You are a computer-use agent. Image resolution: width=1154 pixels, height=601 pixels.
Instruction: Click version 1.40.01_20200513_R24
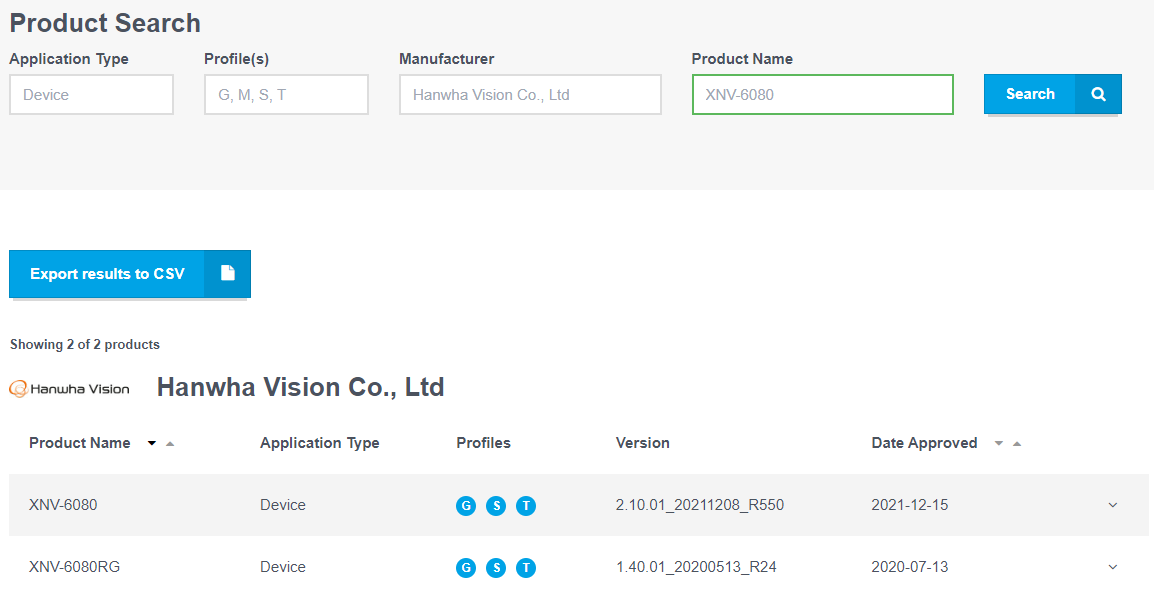696,566
